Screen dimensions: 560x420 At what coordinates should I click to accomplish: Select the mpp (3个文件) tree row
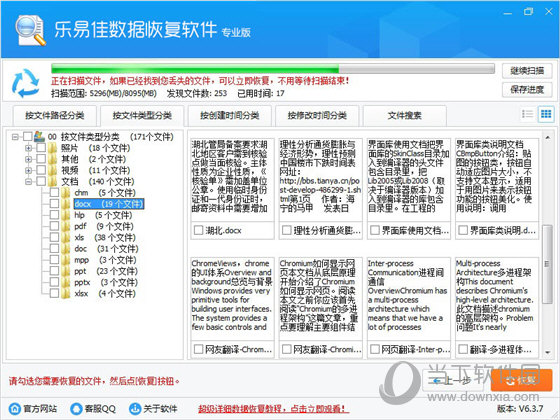(x=105, y=260)
